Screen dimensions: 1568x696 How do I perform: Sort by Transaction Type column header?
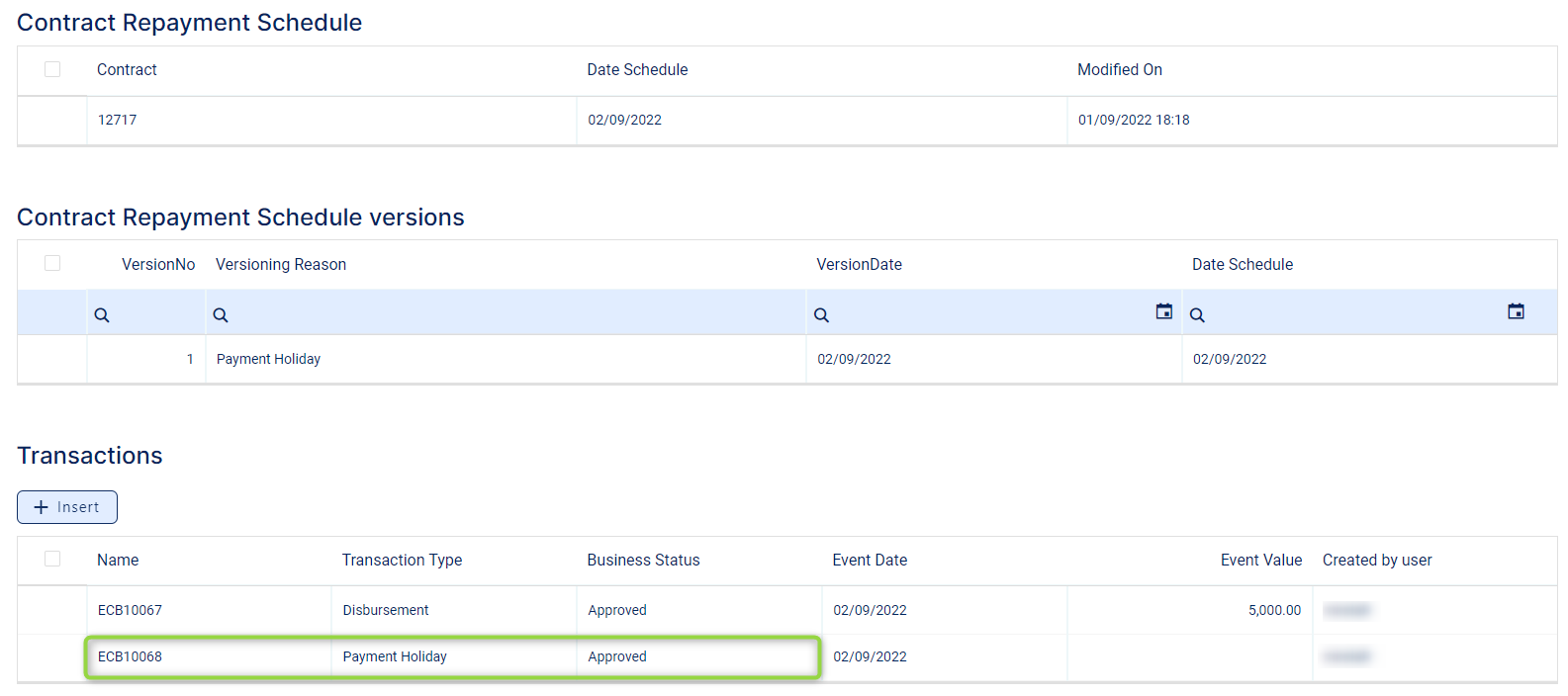click(x=402, y=560)
